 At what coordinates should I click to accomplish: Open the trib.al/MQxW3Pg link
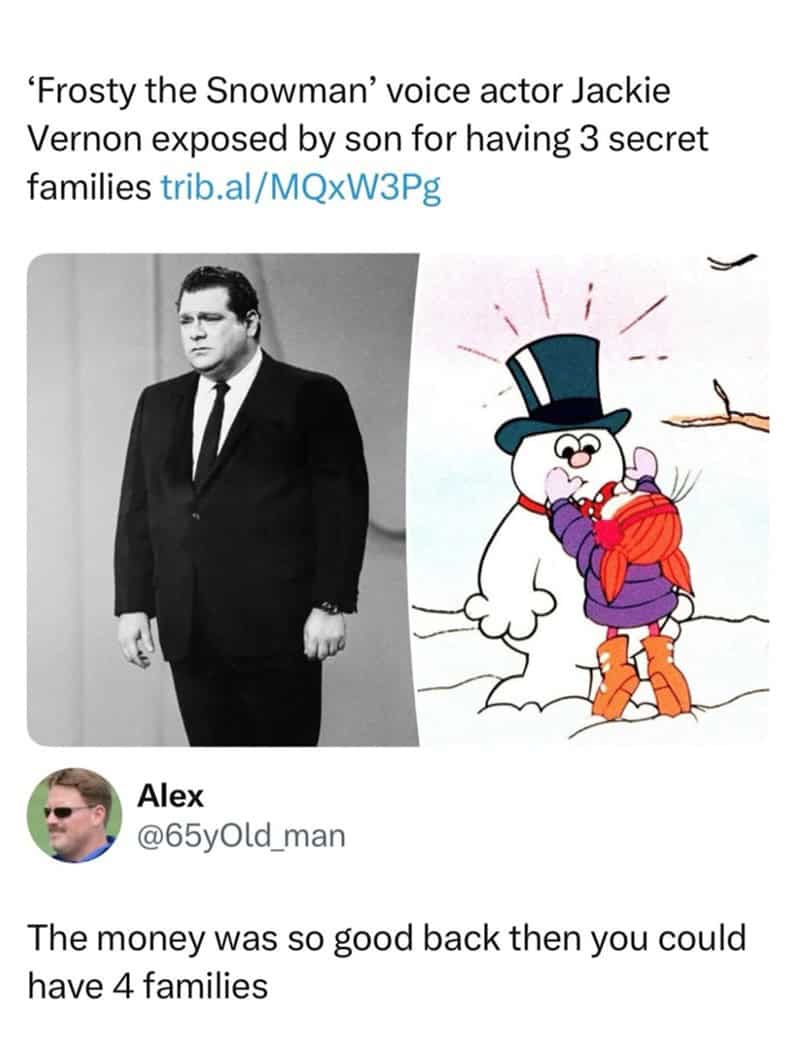coord(301,189)
